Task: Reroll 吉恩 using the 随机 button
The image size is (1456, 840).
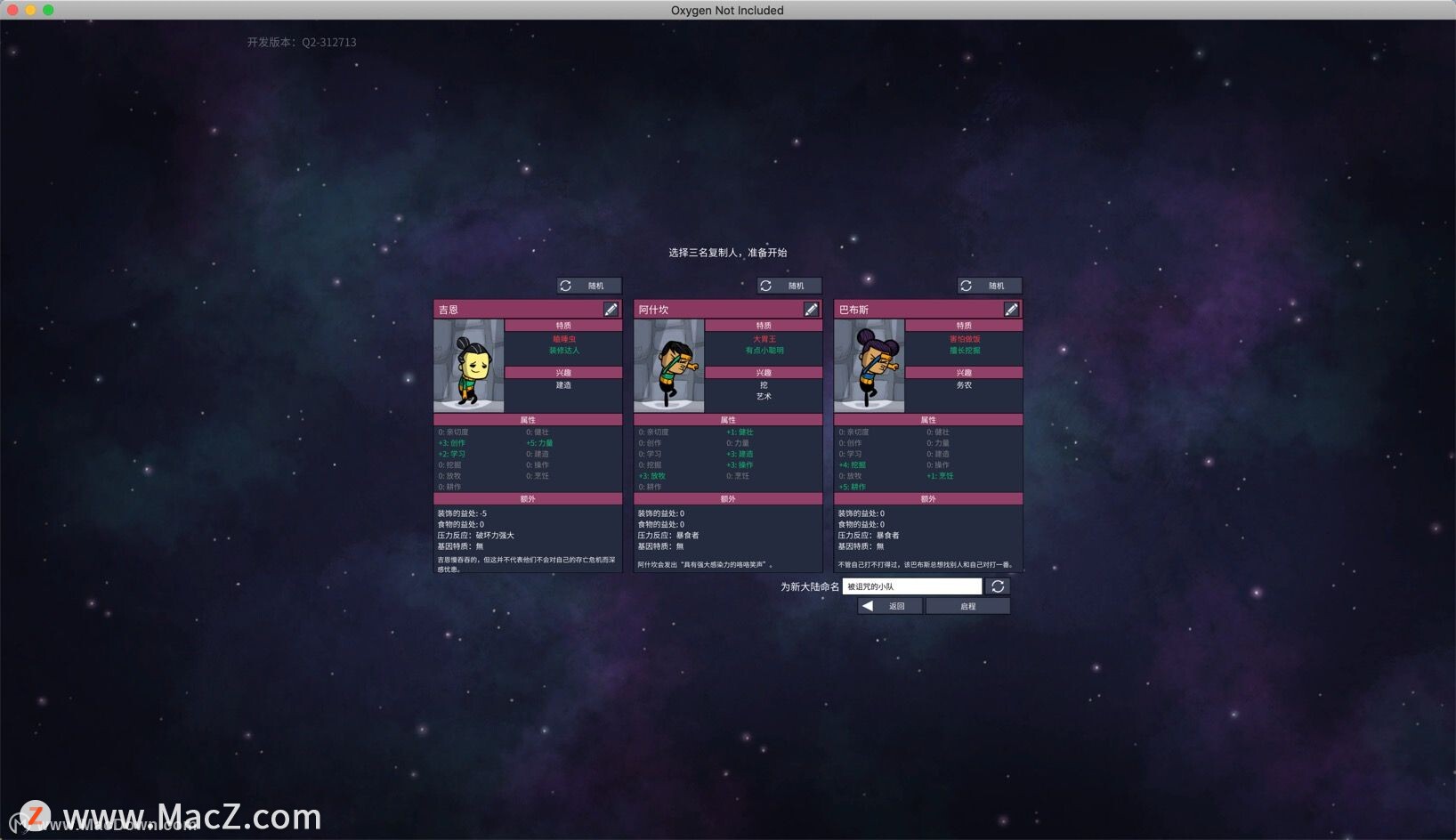Action: (x=589, y=286)
